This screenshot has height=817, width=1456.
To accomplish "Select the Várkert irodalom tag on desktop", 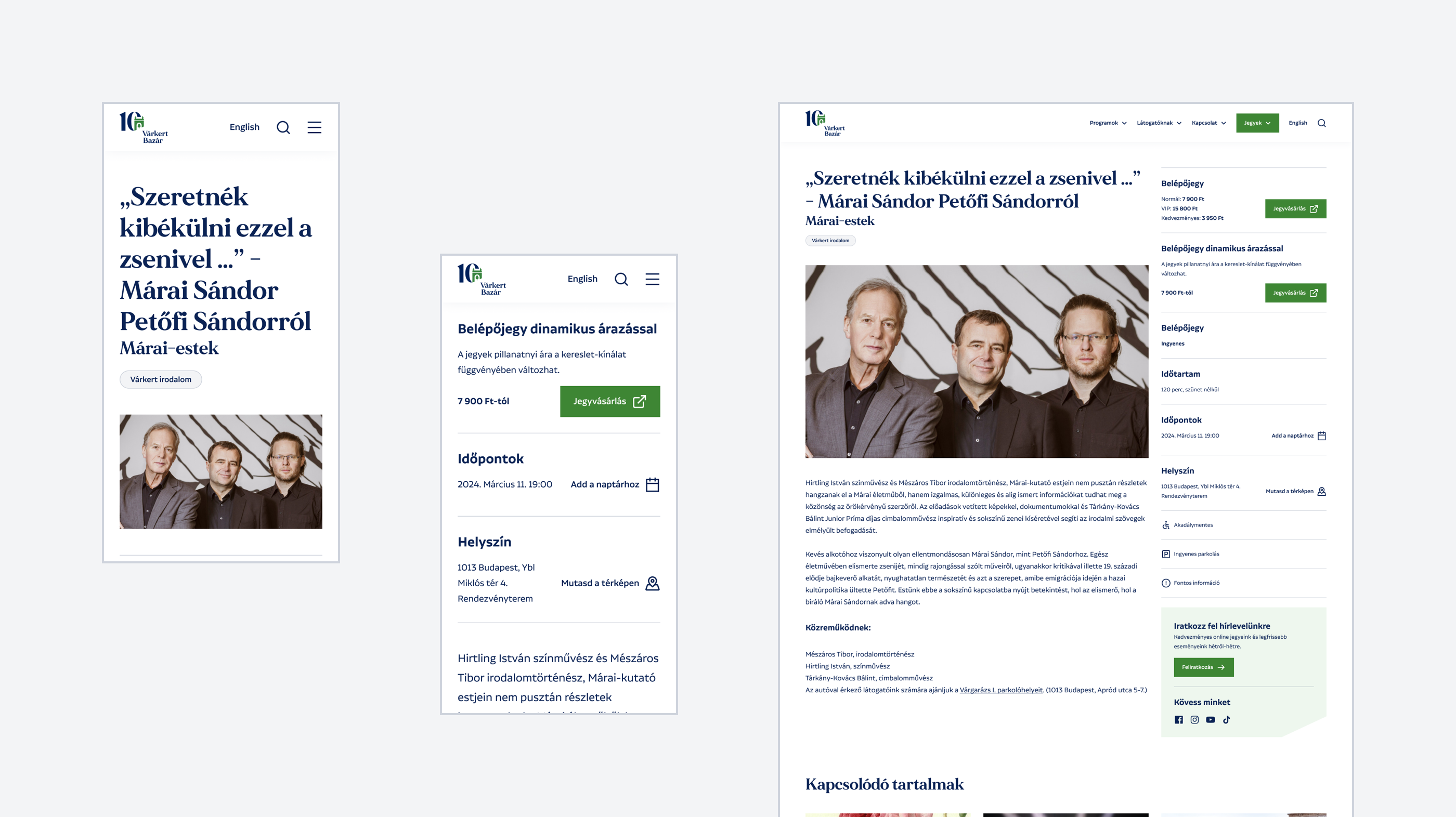I will [830, 241].
